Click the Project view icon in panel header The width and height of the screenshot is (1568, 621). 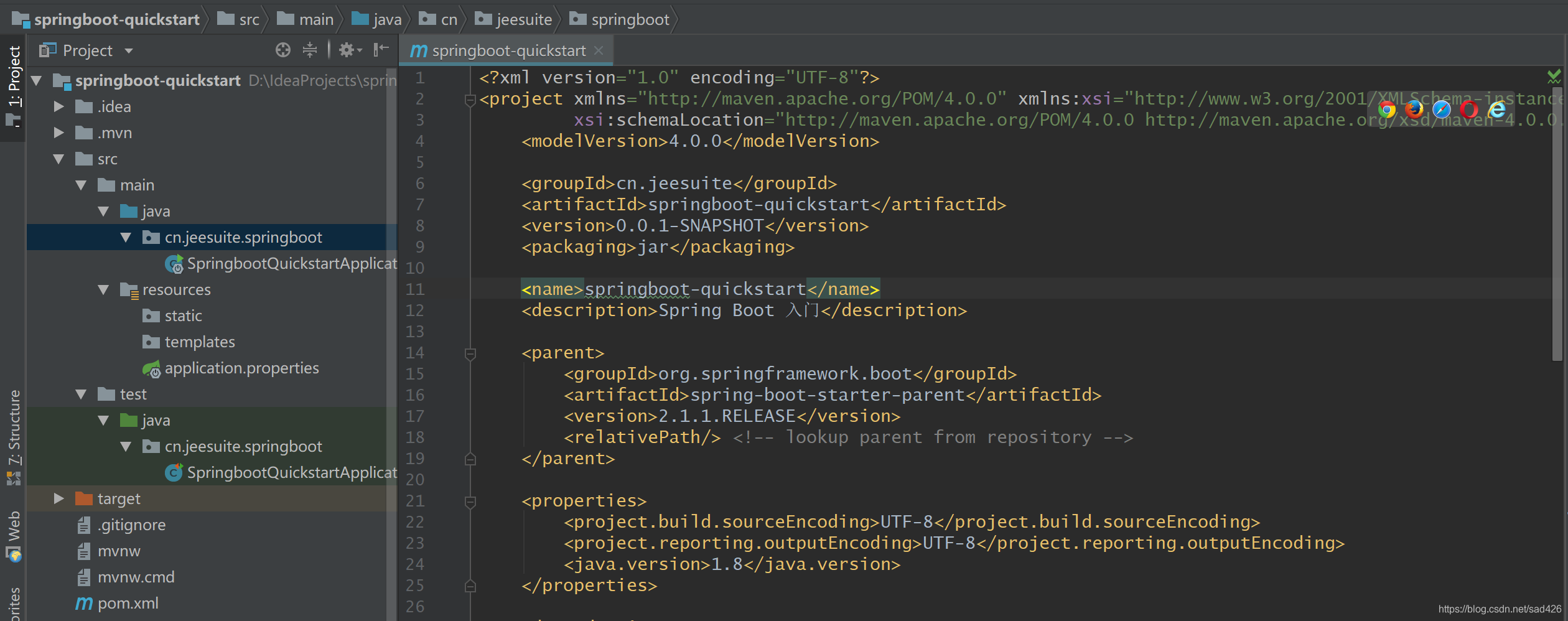click(x=48, y=50)
